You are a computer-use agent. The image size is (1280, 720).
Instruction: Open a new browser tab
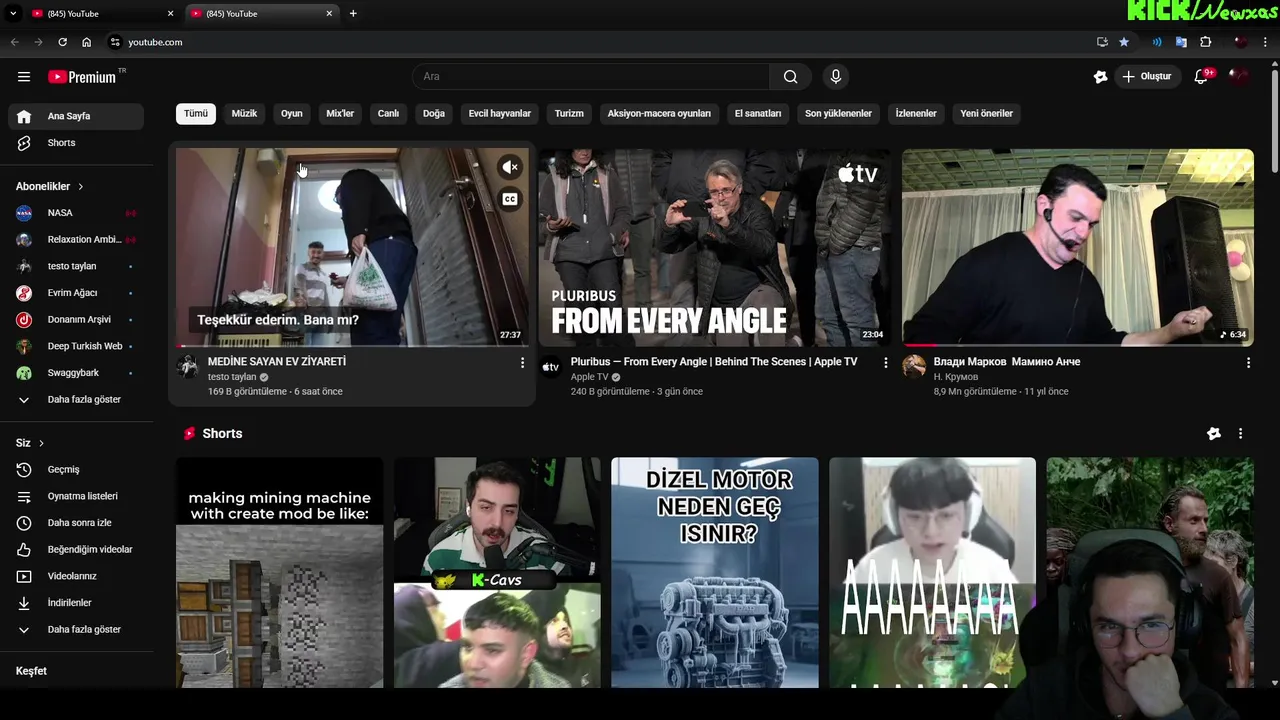[353, 14]
